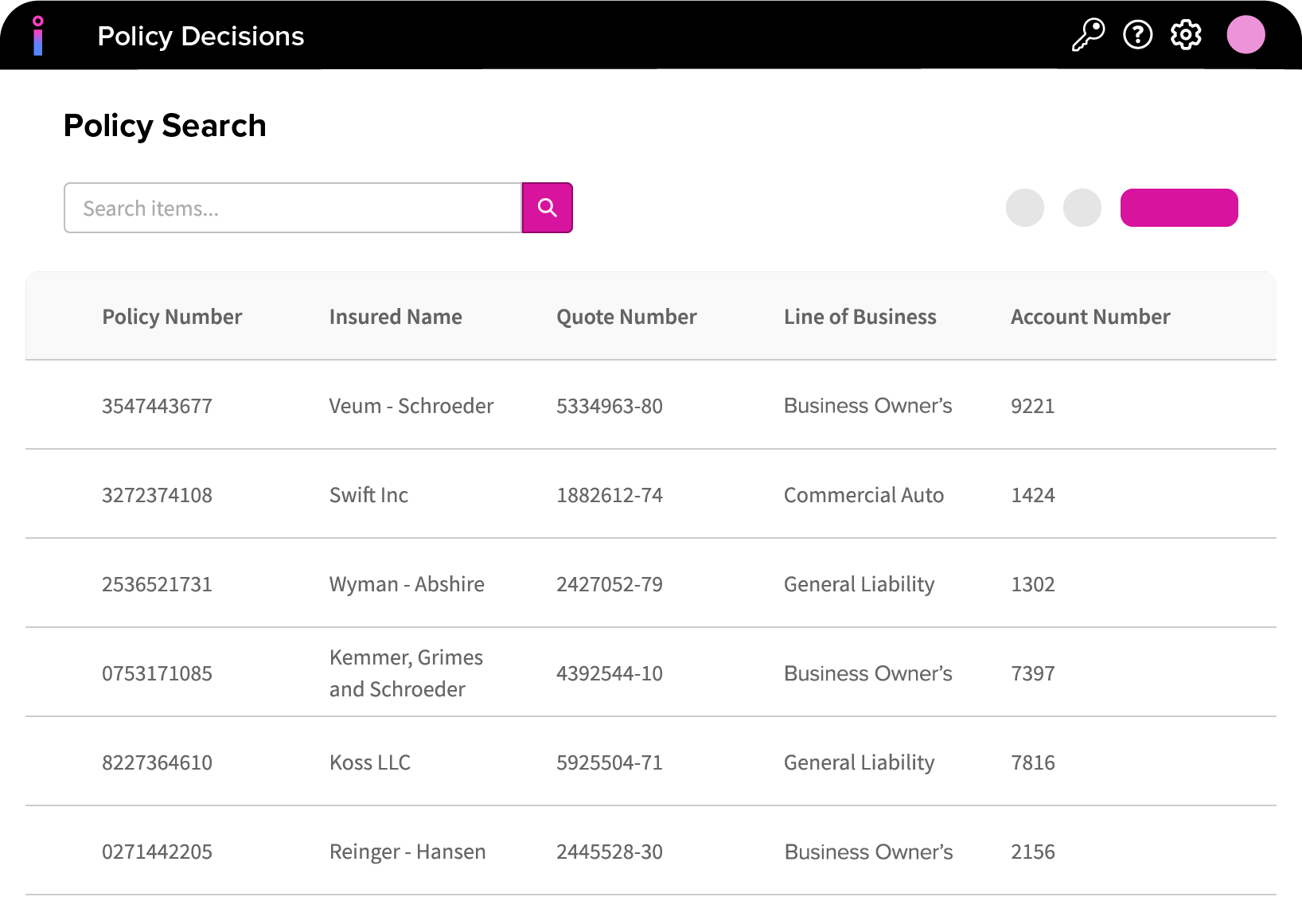Open settings gear icon
The height and width of the screenshot is (924, 1302).
click(1186, 35)
